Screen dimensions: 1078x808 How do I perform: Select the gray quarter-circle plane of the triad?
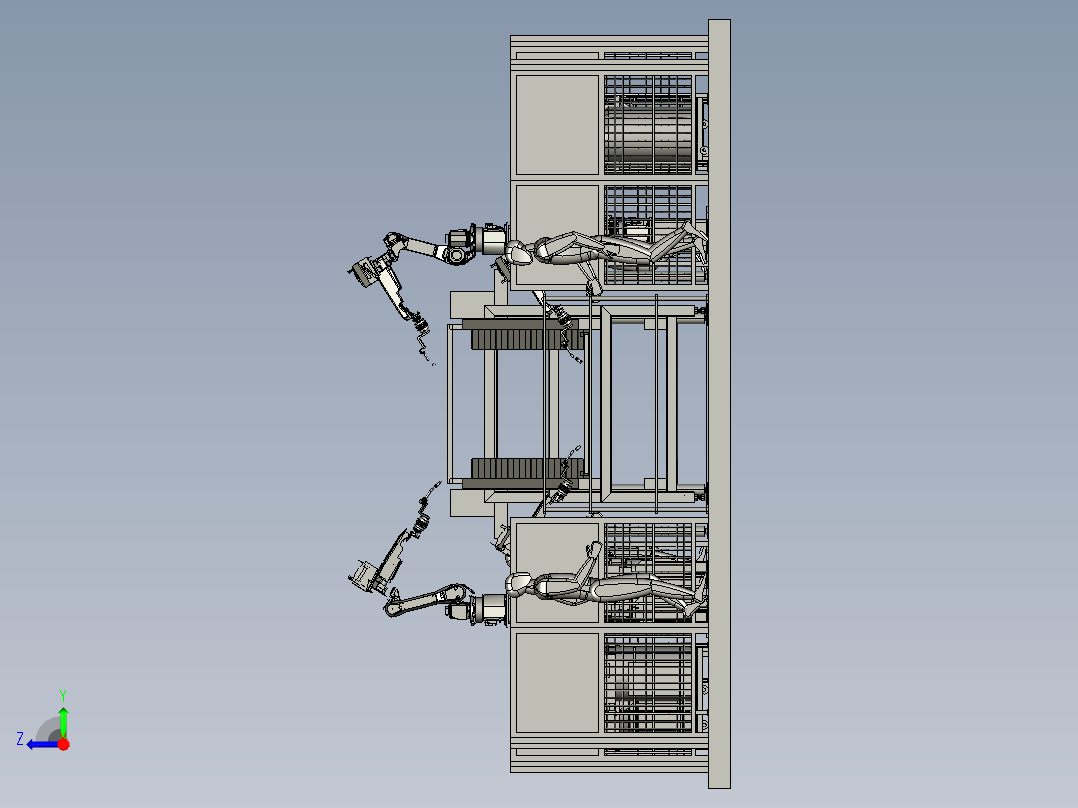(50, 730)
